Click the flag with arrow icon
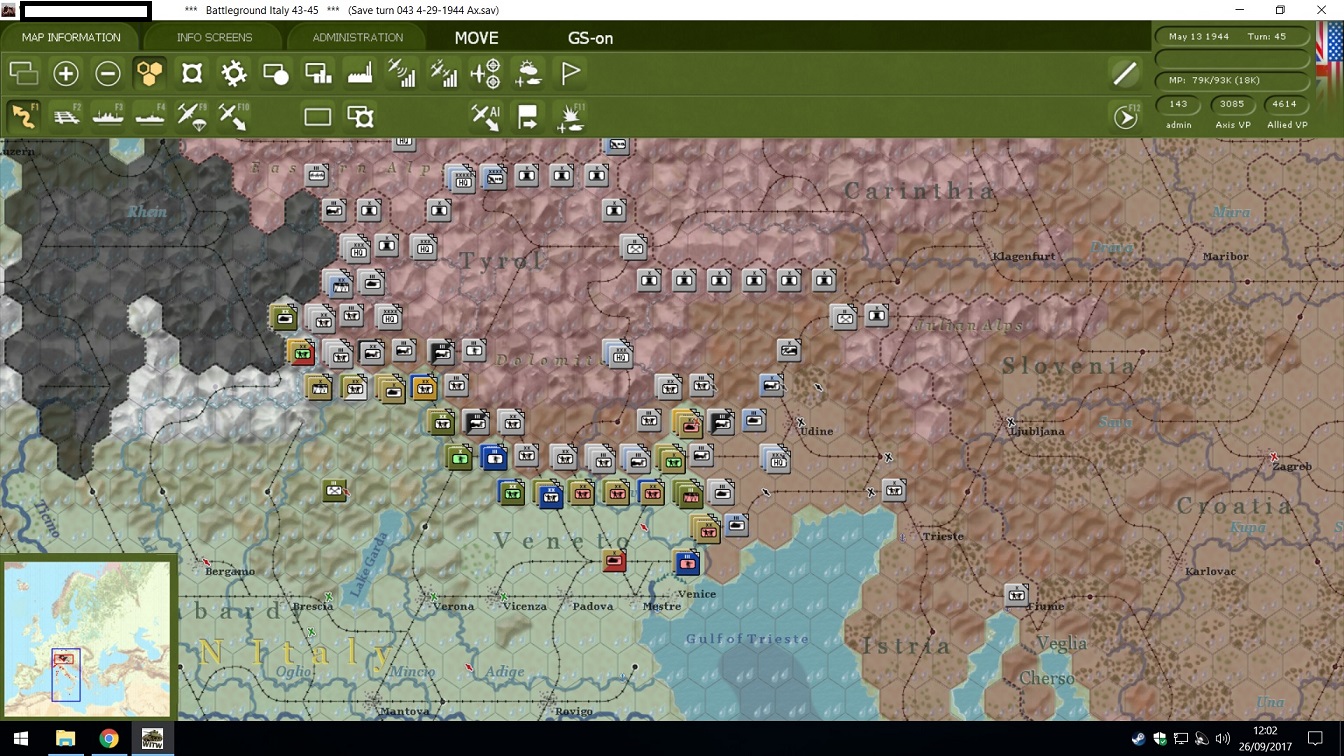This screenshot has width=1344, height=756. (528, 117)
